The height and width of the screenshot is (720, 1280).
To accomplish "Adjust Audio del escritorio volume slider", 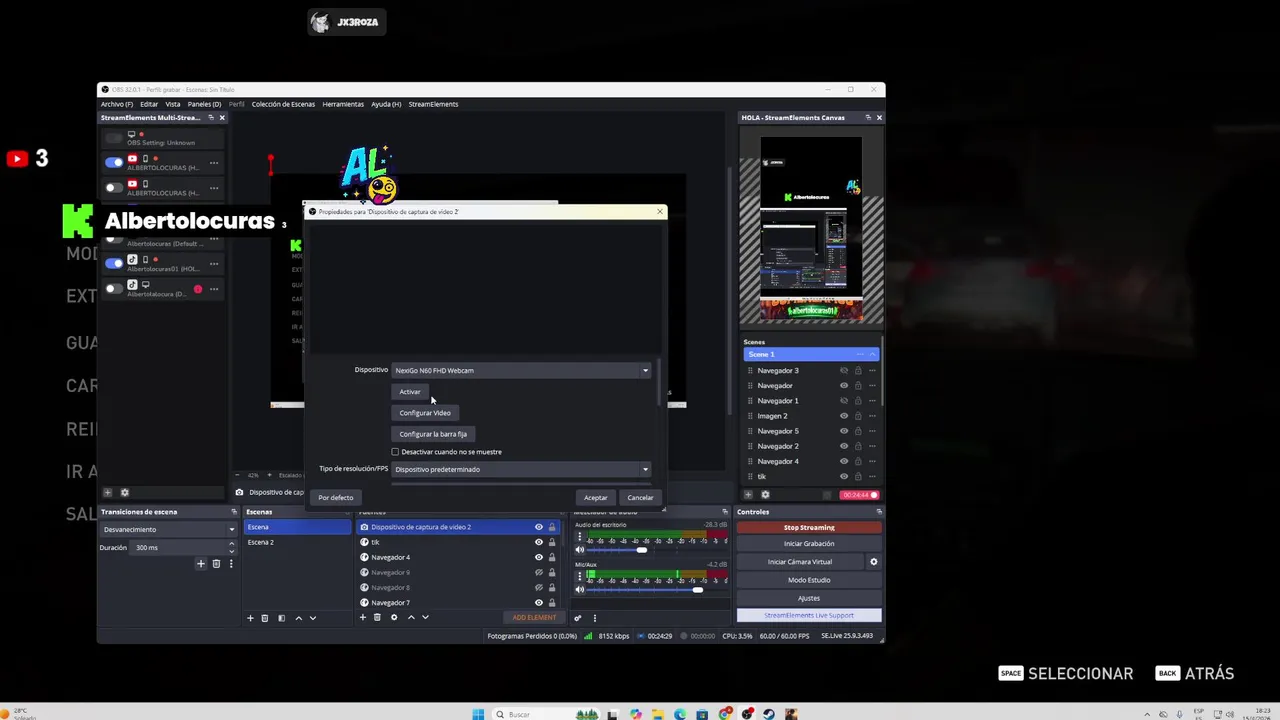I will tap(641, 550).
